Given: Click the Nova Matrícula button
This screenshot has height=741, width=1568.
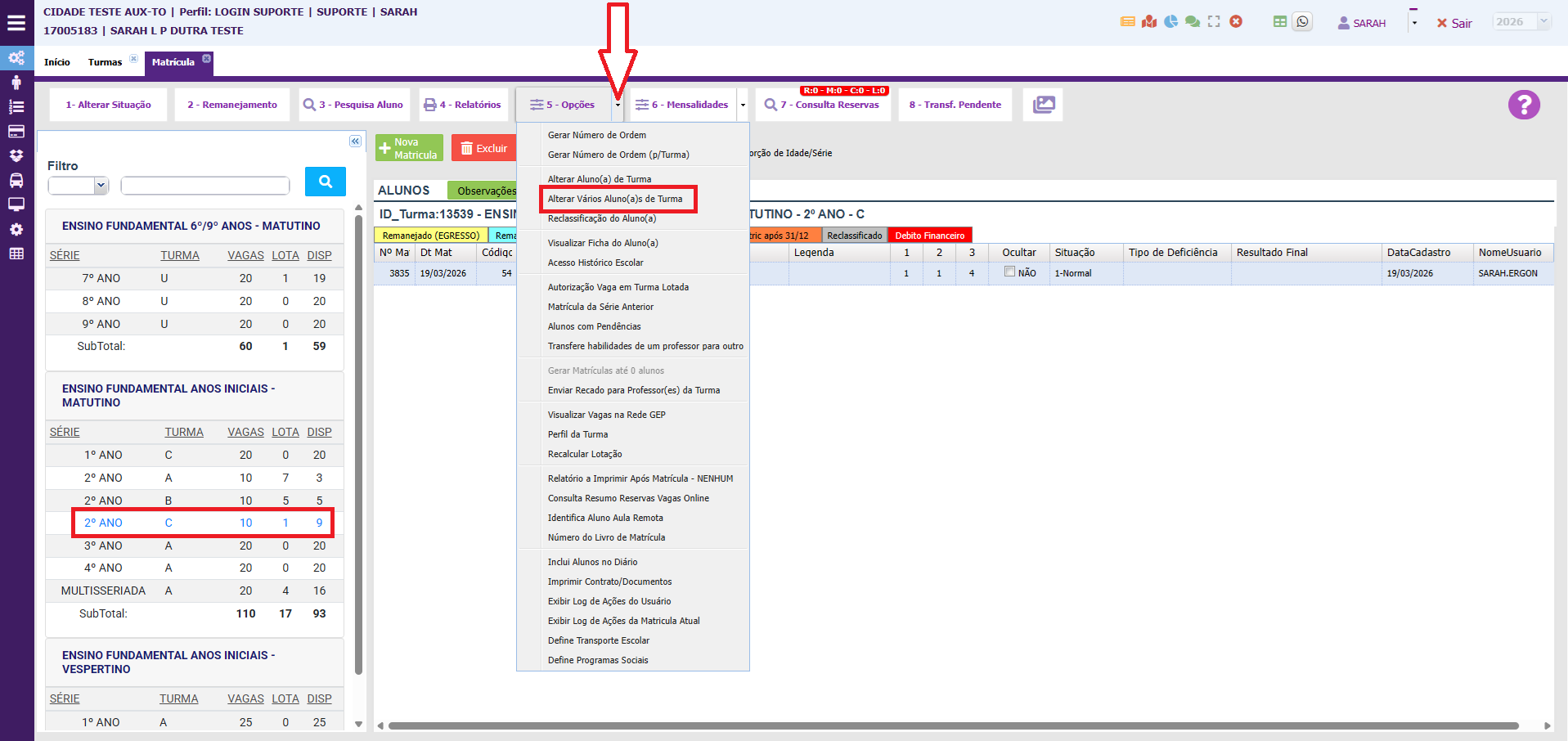Looking at the screenshot, I should [x=409, y=148].
